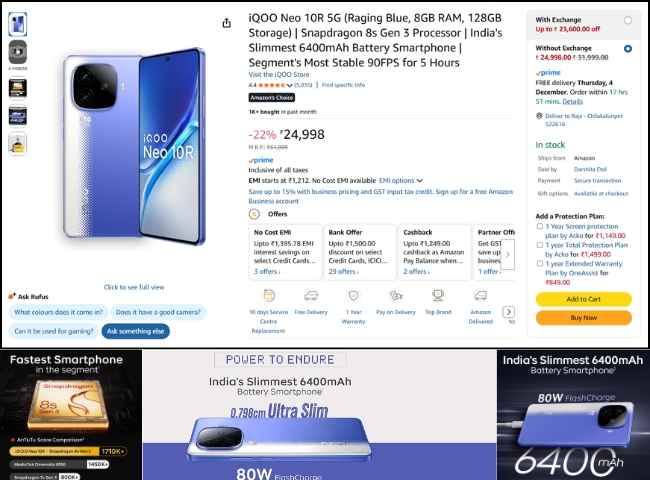Viewport: 650px width, 480px height.
Task: Click the Free Delivery truck icon
Action: point(311,296)
